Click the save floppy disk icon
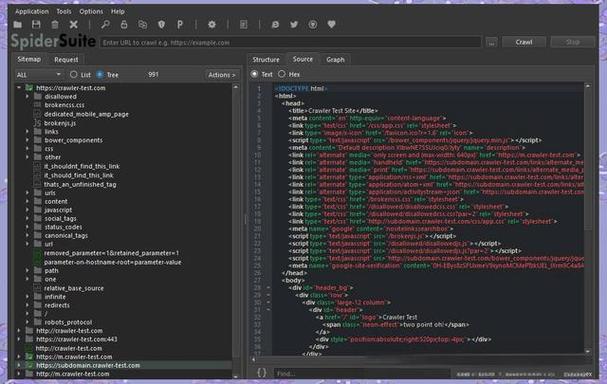The height and width of the screenshot is (384, 607). pyautogui.click(x=36, y=25)
